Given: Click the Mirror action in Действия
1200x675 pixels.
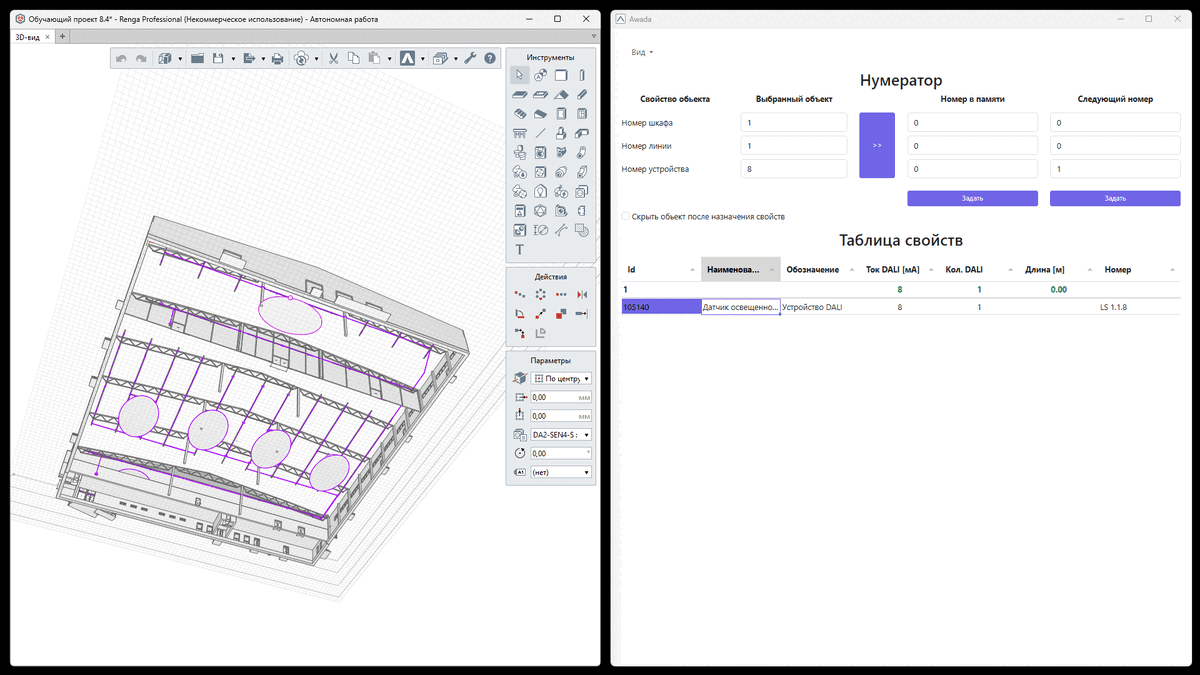Looking at the screenshot, I should click(583, 295).
